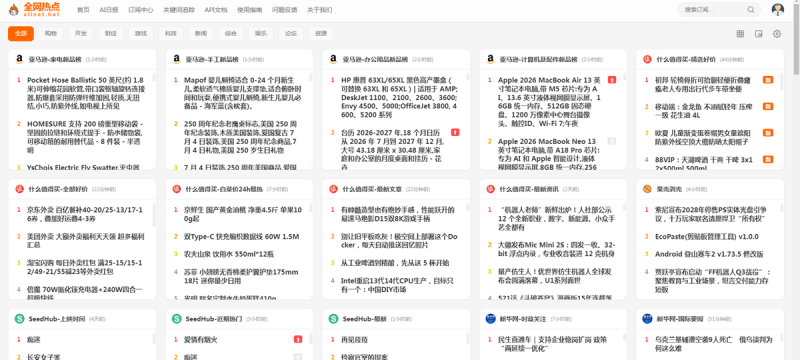Select the 综合 category tab
This screenshot has width=800, height=360.
click(x=231, y=34)
